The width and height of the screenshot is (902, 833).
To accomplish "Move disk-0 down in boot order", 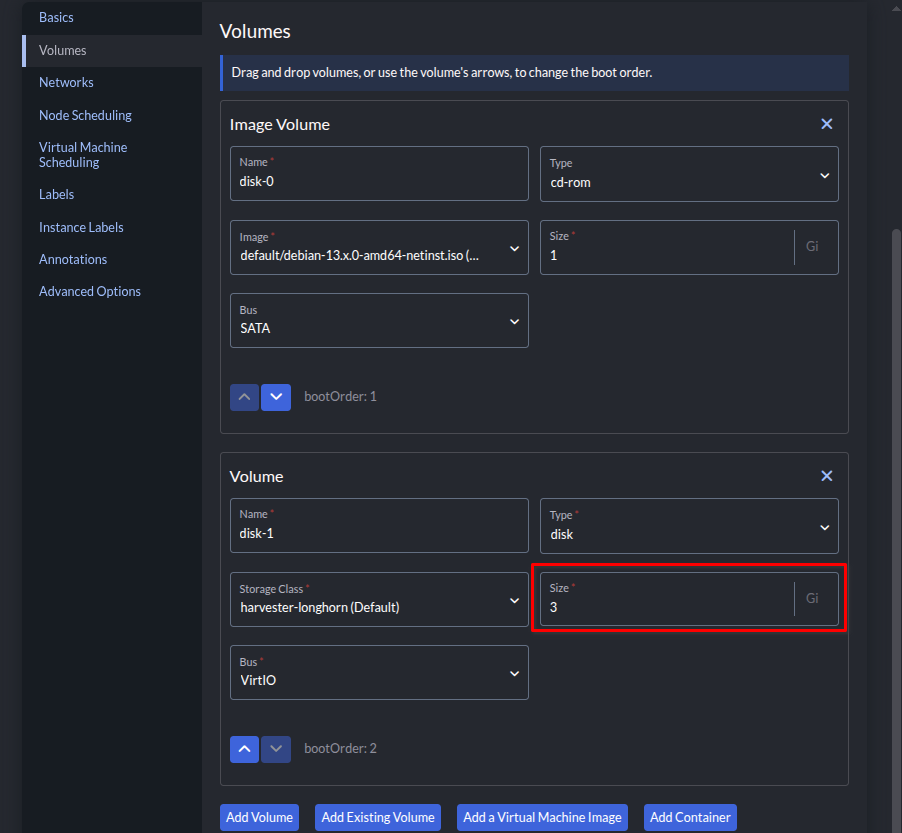I will (276, 397).
